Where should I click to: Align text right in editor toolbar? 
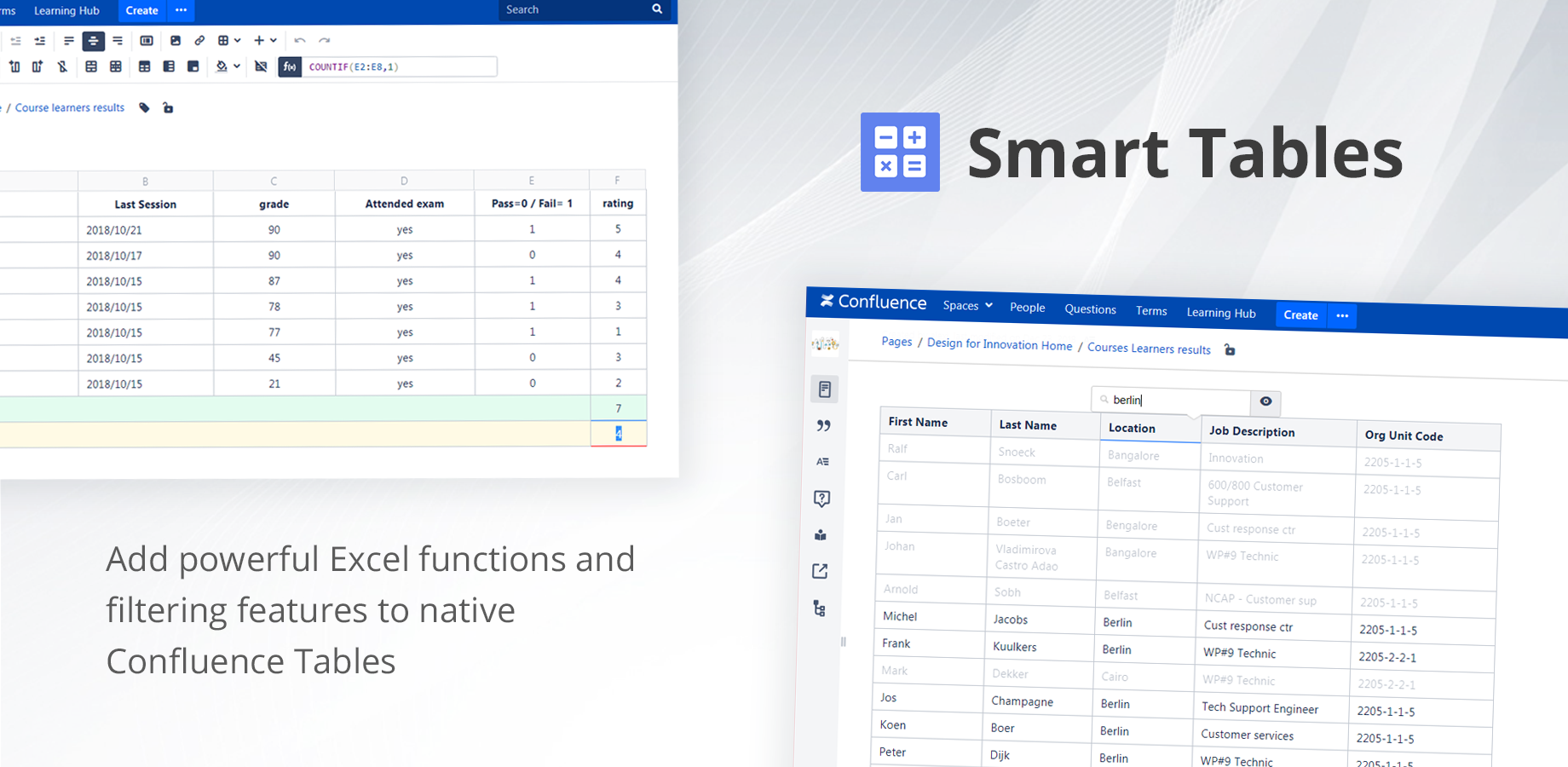118,41
